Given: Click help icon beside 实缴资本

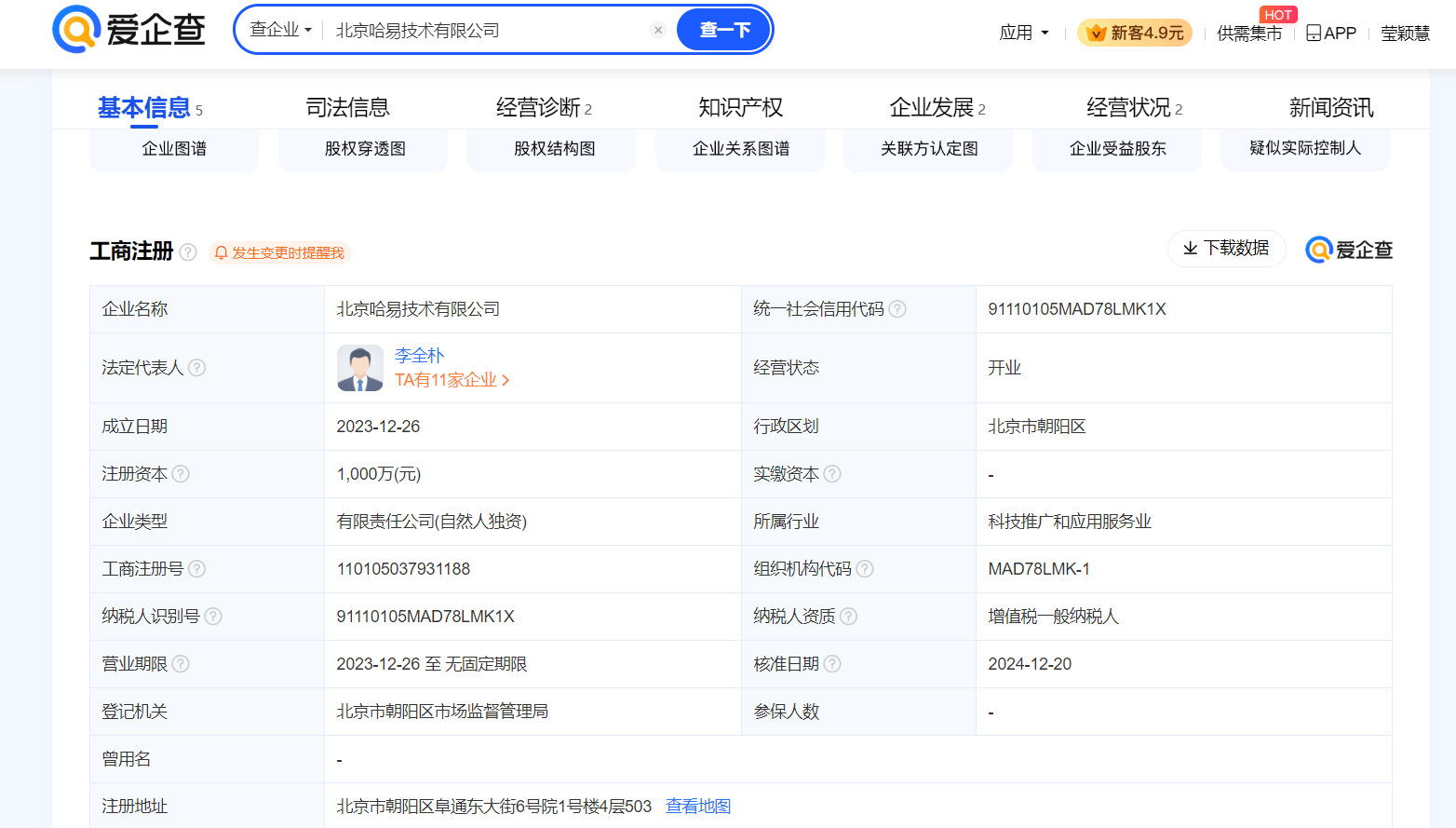Looking at the screenshot, I should (832, 474).
